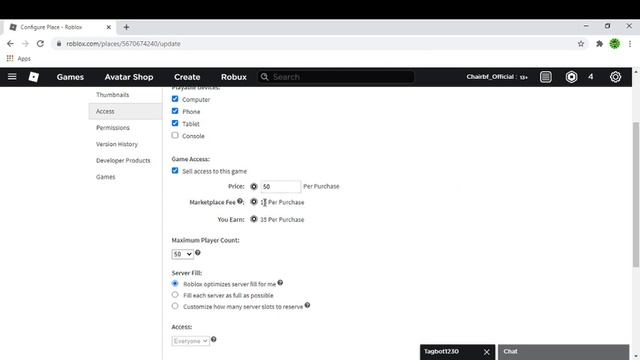Open the settings gear in Roblox navbar
The image size is (640, 360).
point(615,77)
